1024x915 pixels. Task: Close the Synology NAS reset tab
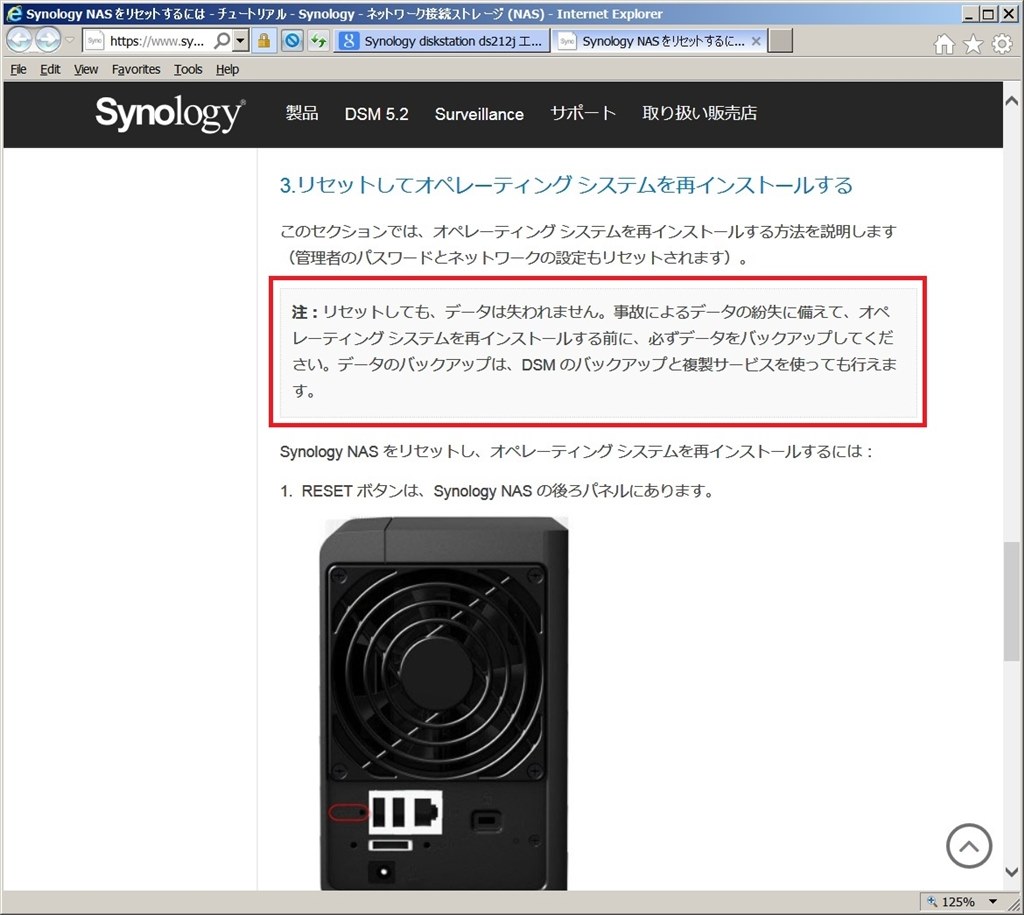pos(756,41)
